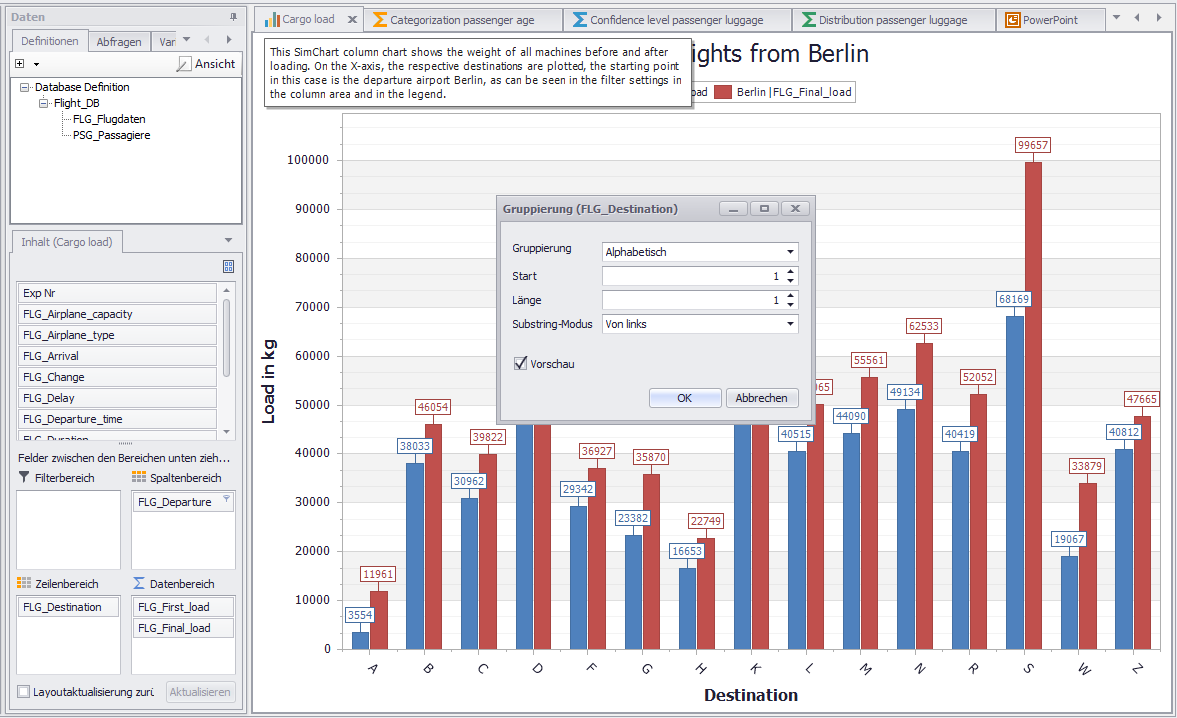Switch to Categorization passenger age tab
This screenshot has height=718, width=1177.
tap(462, 19)
